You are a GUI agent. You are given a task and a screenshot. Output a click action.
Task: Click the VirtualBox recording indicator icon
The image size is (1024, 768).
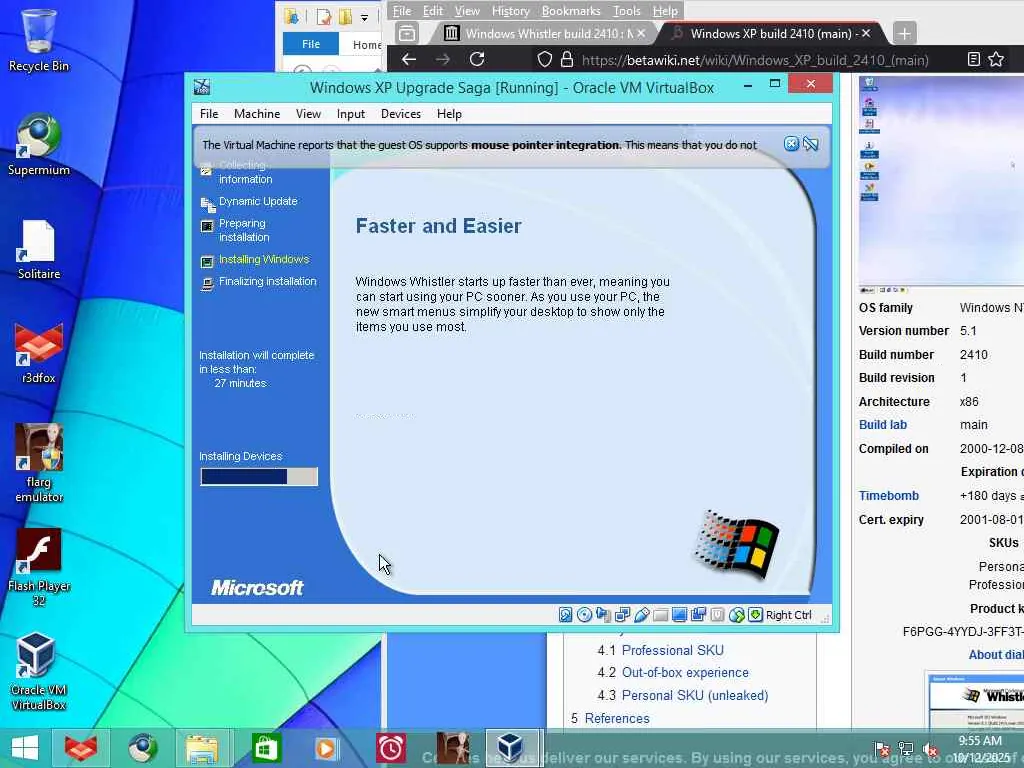pos(698,615)
